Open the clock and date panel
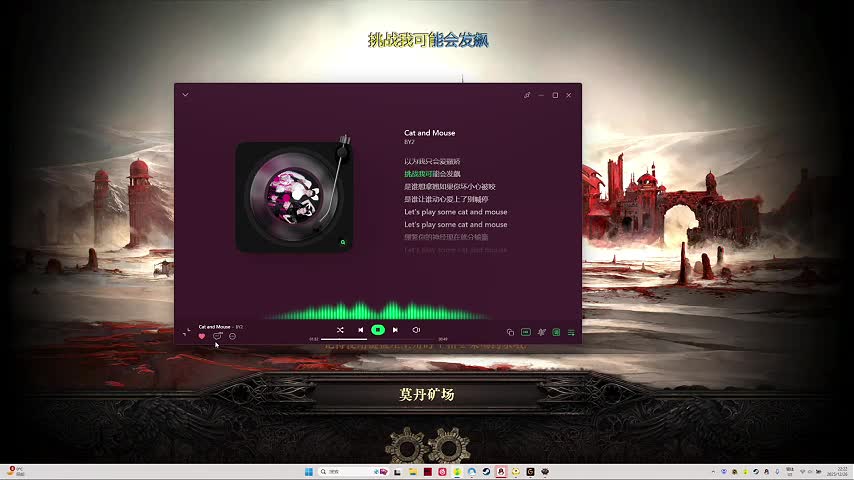Viewport: 854px width, 480px height. [837, 472]
